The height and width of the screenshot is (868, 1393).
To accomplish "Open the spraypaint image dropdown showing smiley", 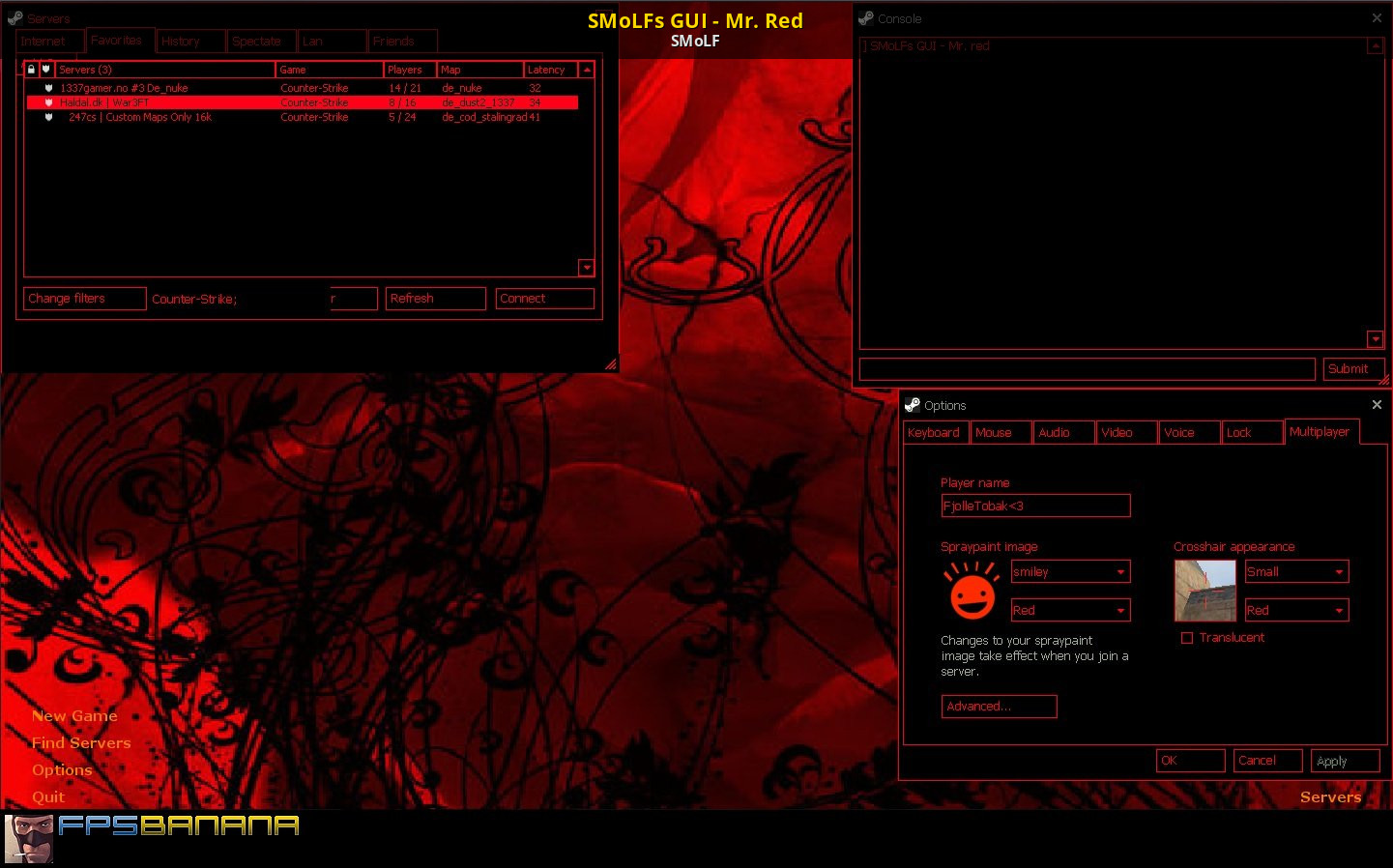I will point(1070,571).
